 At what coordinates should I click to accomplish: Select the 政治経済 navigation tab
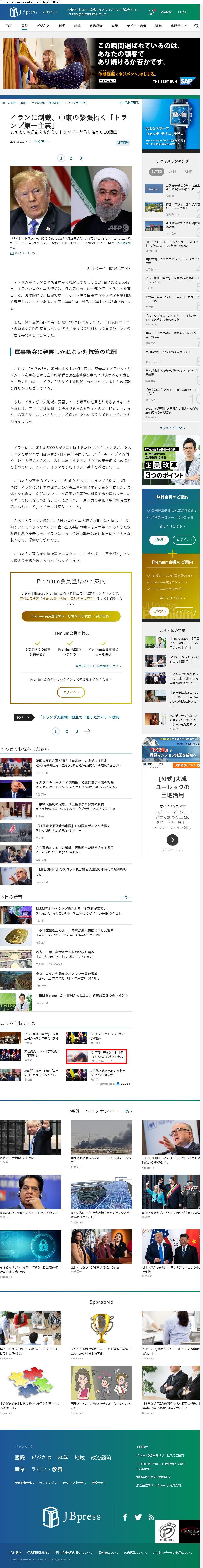(96, 26)
